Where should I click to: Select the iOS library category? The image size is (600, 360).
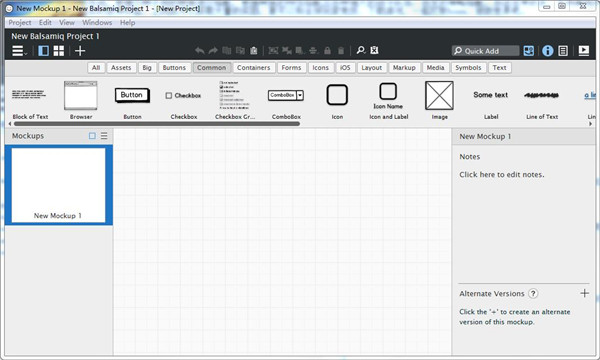pyautogui.click(x=345, y=68)
